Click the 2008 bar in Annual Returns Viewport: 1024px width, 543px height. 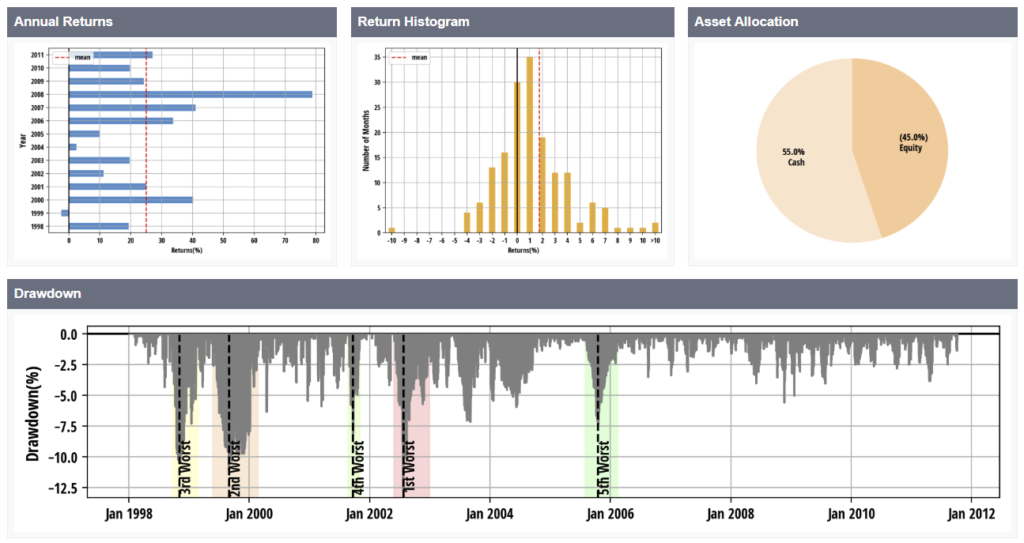pos(190,94)
